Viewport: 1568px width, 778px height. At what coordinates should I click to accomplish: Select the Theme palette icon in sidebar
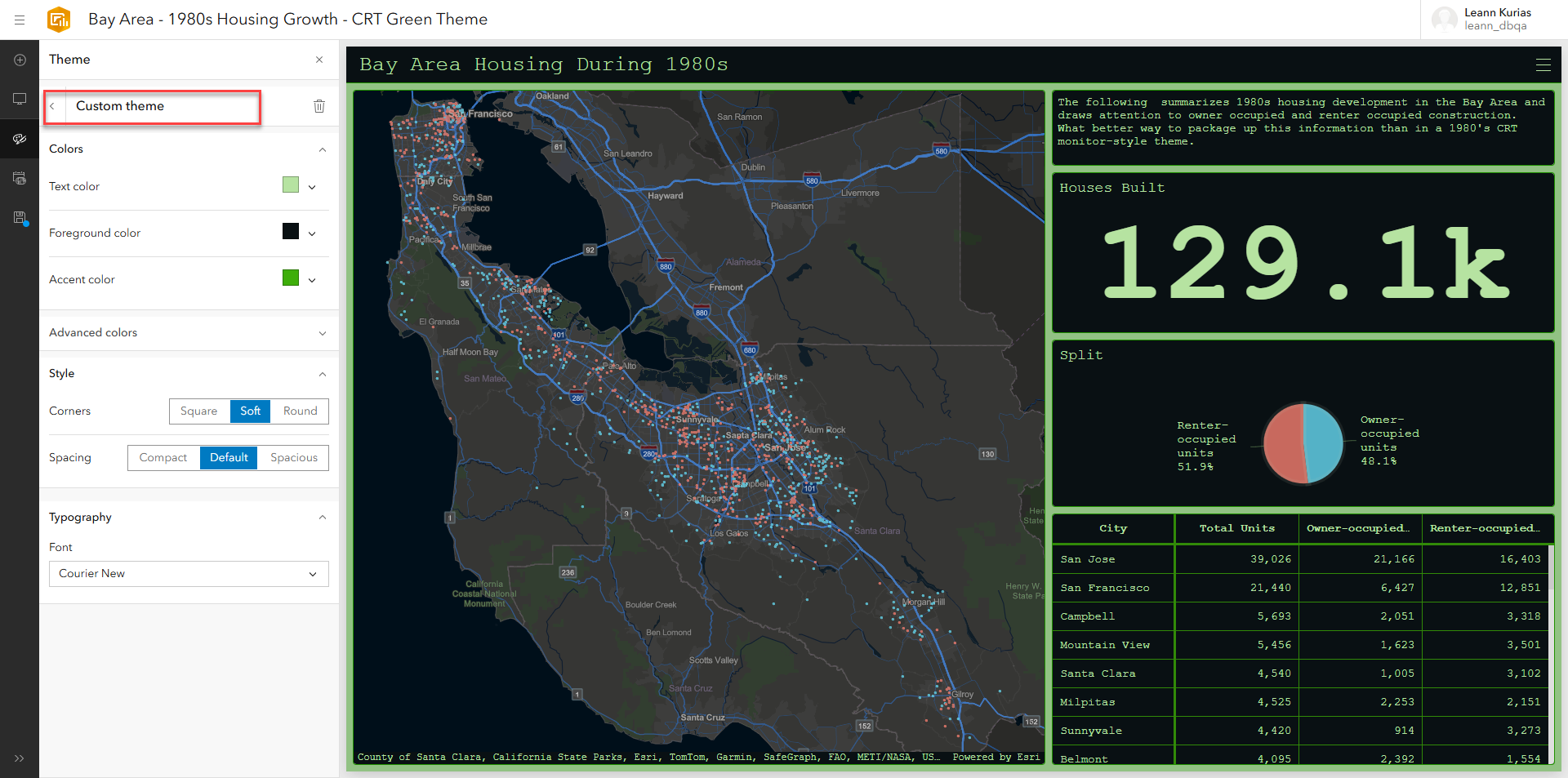pos(20,139)
